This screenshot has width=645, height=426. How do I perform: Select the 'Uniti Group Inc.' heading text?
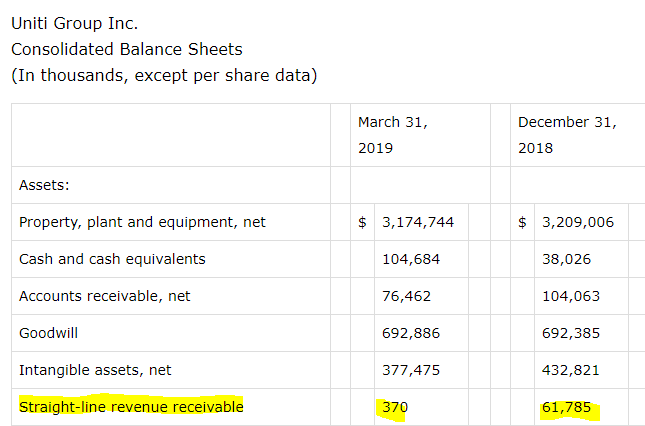coord(74,23)
